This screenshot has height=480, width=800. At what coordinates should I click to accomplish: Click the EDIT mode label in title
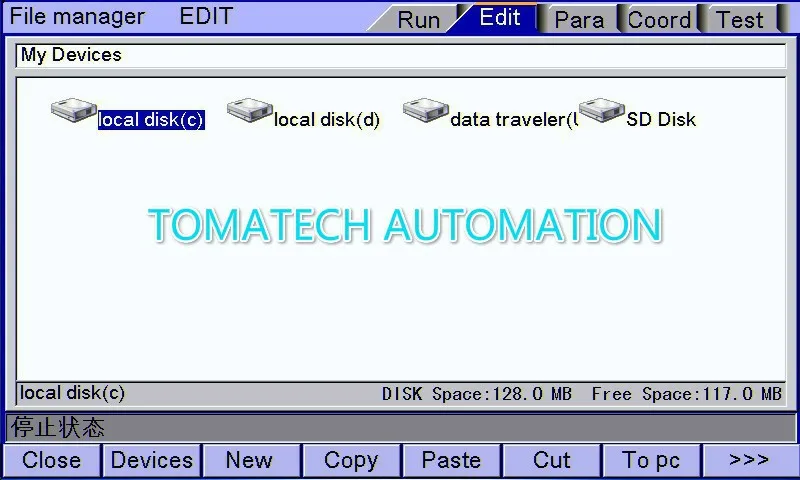pos(206,16)
